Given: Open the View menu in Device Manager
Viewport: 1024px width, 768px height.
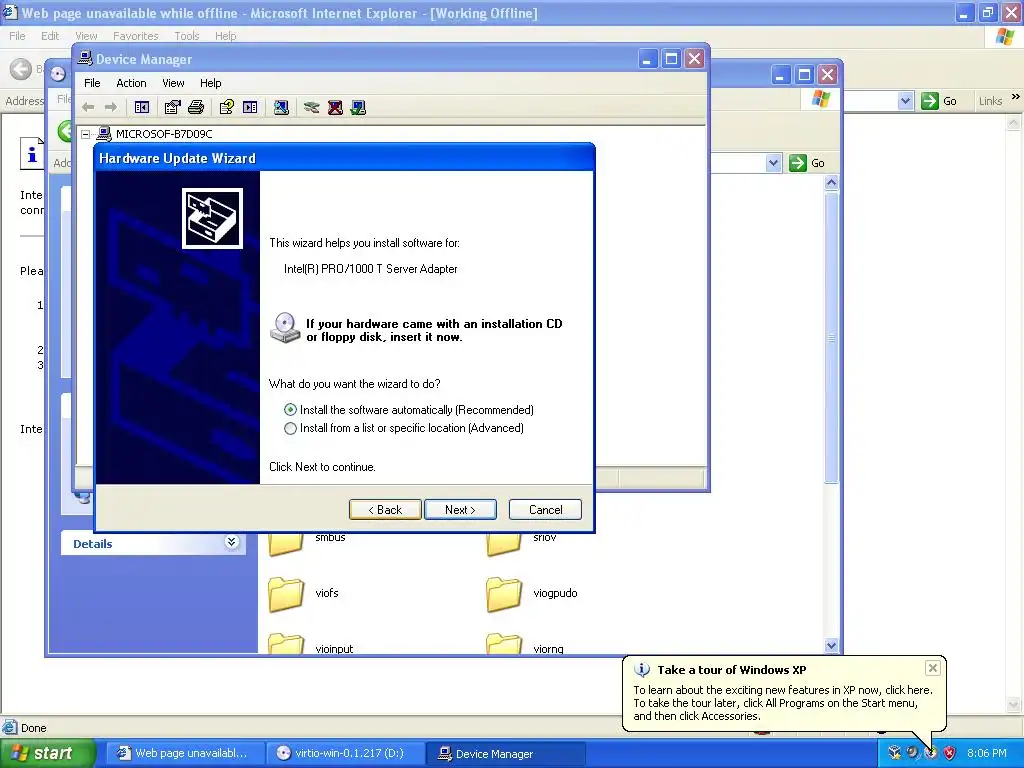Looking at the screenshot, I should pyautogui.click(x=173, y=83).
